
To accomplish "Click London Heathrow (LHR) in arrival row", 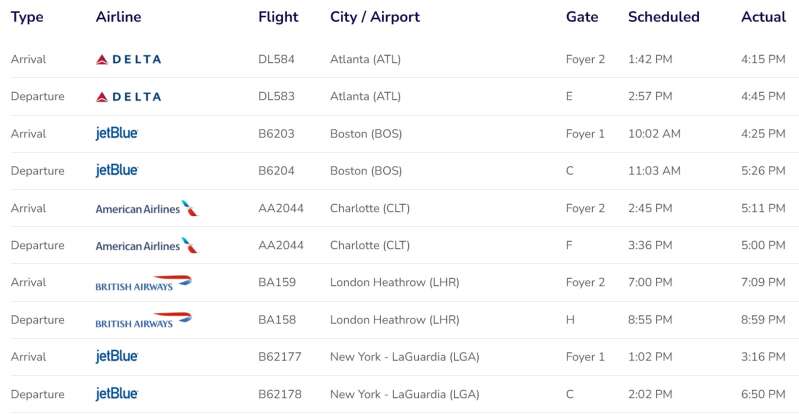I will [x=394, y=282].
